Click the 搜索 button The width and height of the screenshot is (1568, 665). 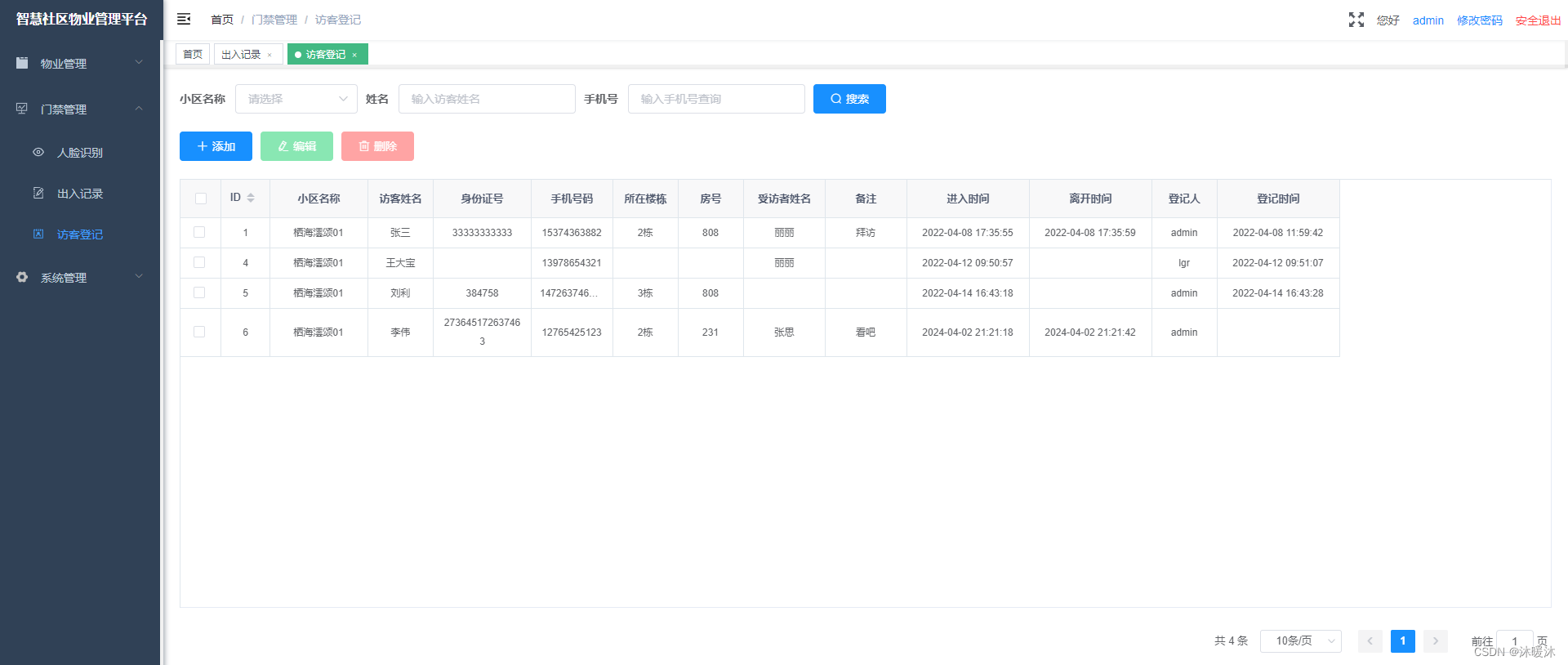(x=849, y=99)
